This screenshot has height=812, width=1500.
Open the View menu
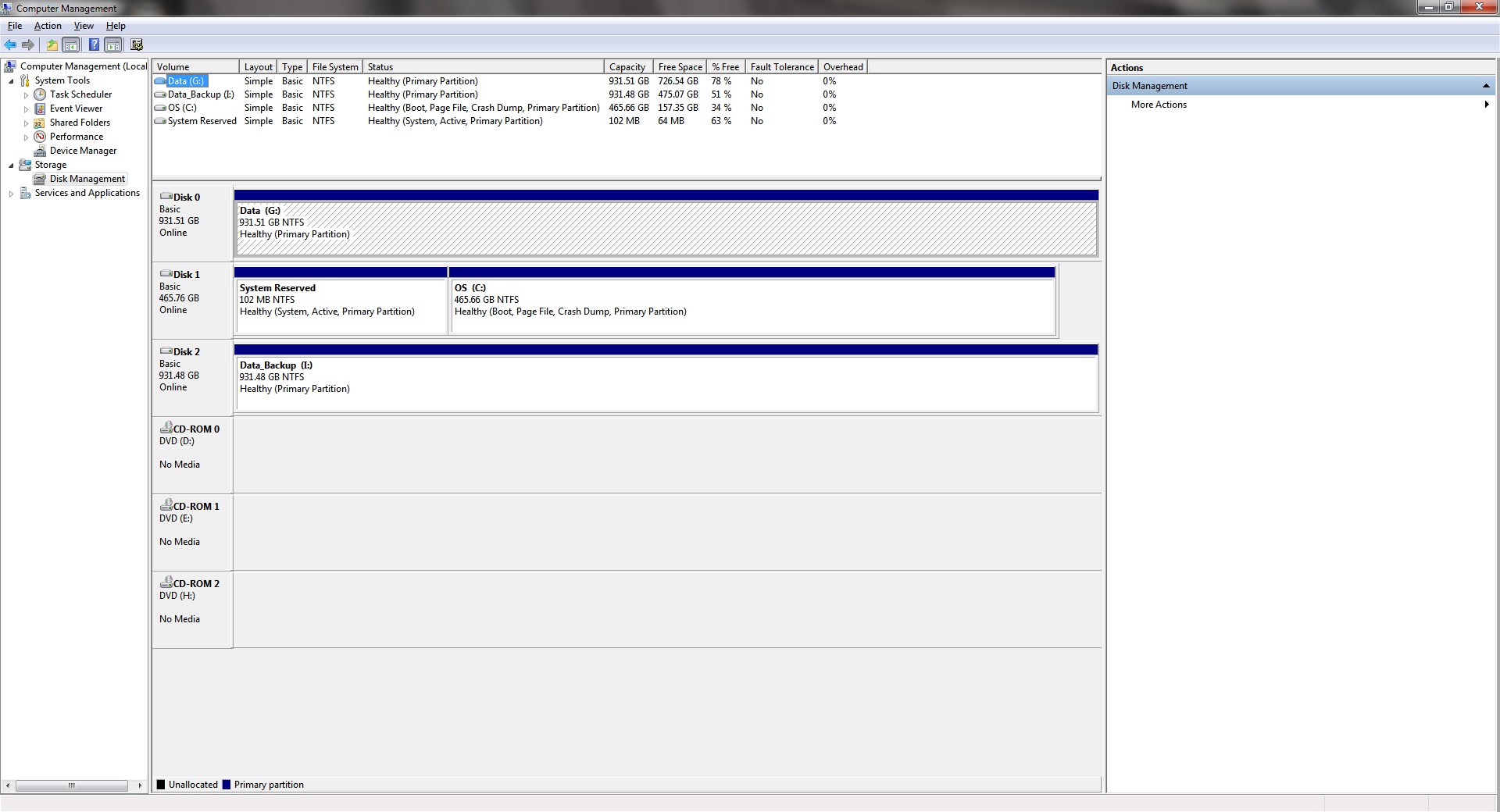point(84,26)
